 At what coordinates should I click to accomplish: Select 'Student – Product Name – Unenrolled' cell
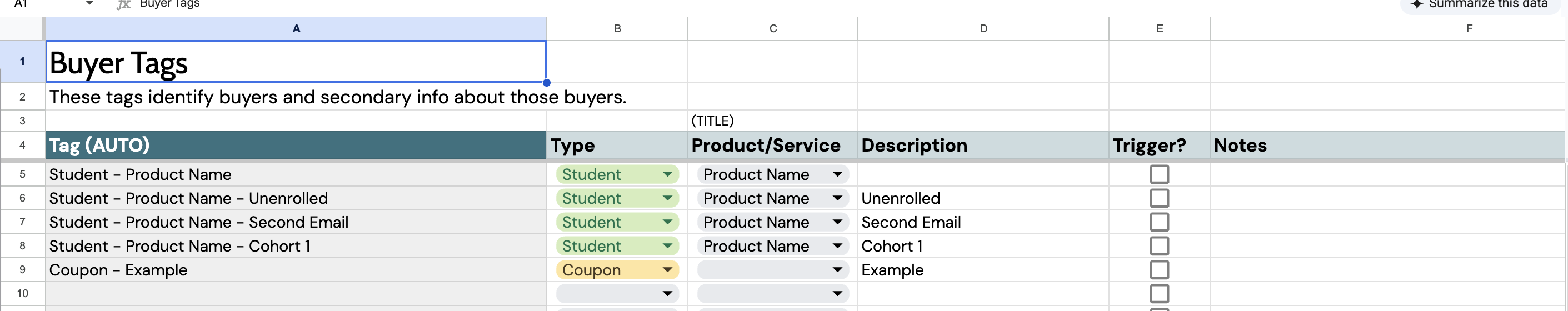click(296, 198)
